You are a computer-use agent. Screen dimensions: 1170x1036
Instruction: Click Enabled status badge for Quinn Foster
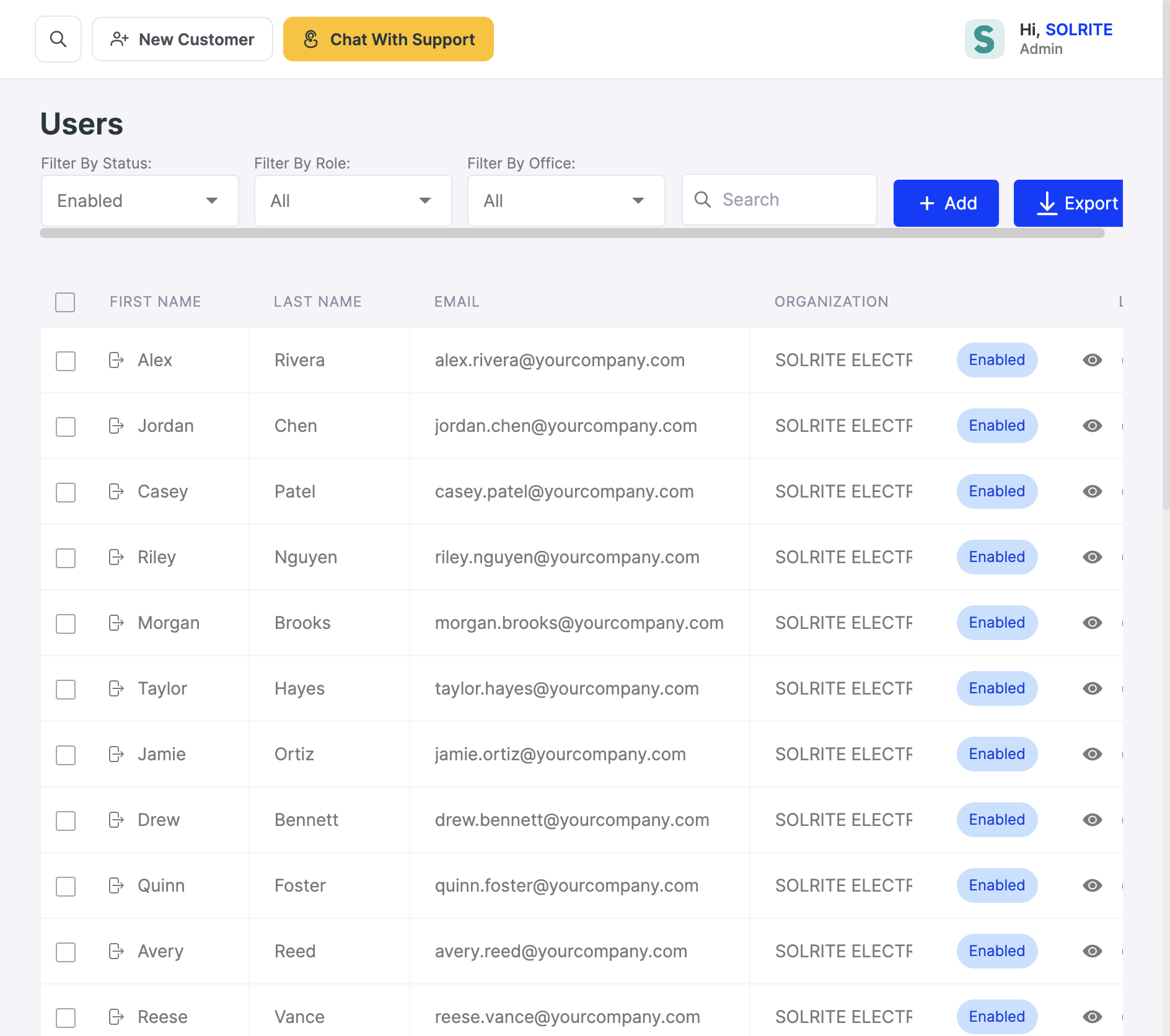pyautogui.click(x=997, y=885)
